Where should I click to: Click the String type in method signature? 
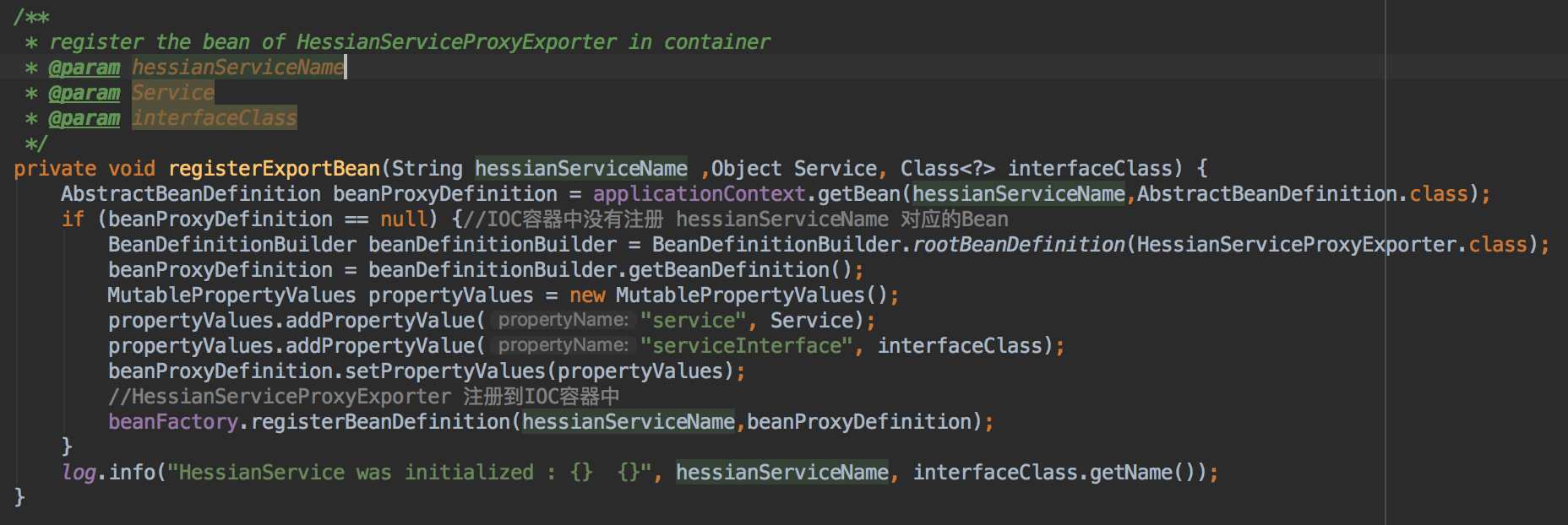tap(427, 169)
